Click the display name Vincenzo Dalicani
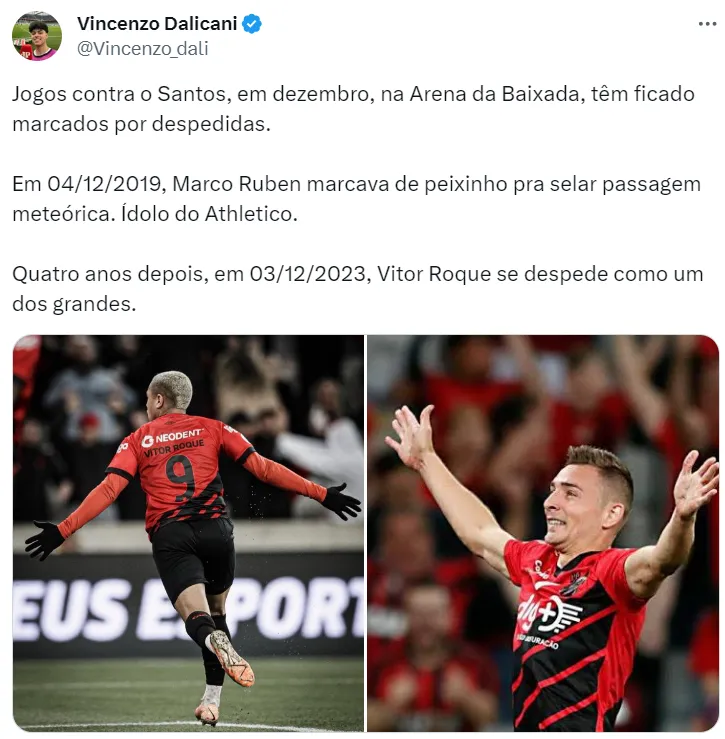This screenshot has width=725, height=739. [157, 24]
